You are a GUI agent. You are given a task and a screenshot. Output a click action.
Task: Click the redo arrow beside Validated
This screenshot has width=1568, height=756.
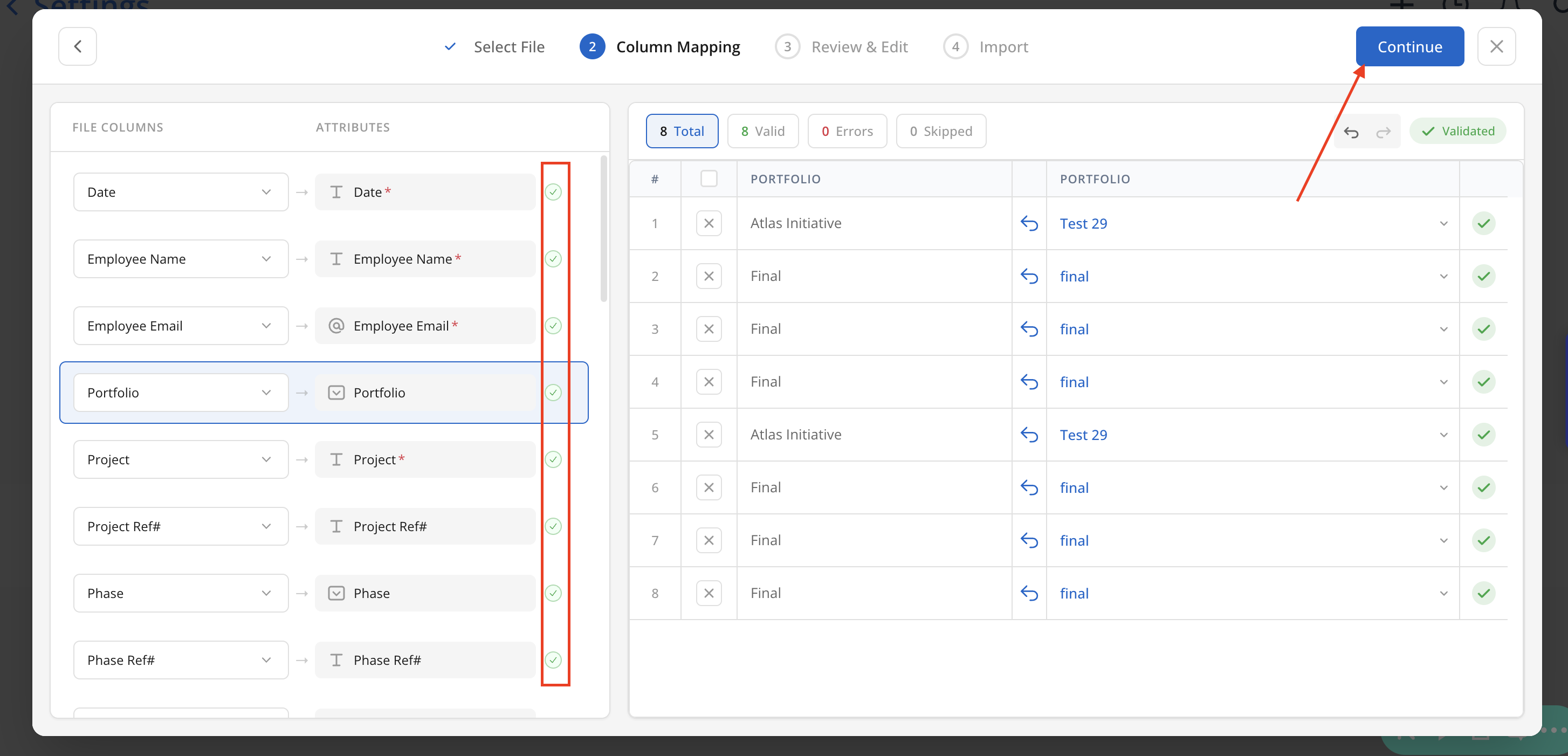pos(1383,132)
